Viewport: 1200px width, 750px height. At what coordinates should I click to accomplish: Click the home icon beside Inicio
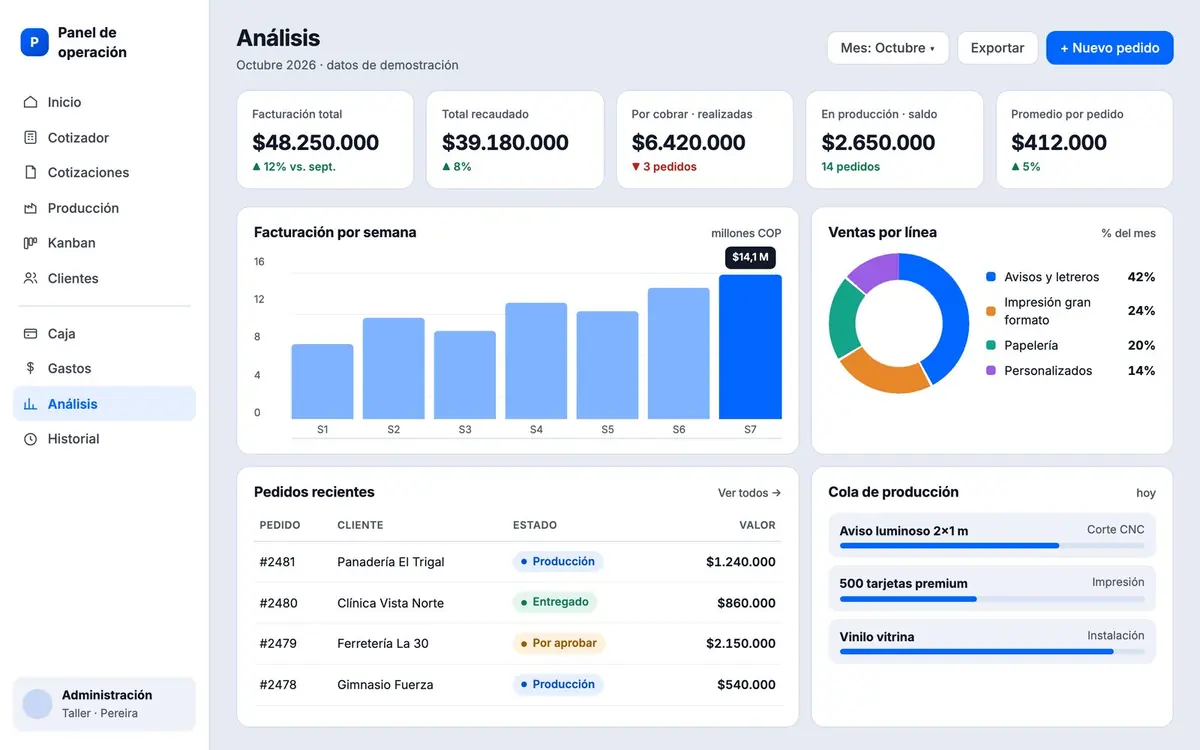pos(30,102)
